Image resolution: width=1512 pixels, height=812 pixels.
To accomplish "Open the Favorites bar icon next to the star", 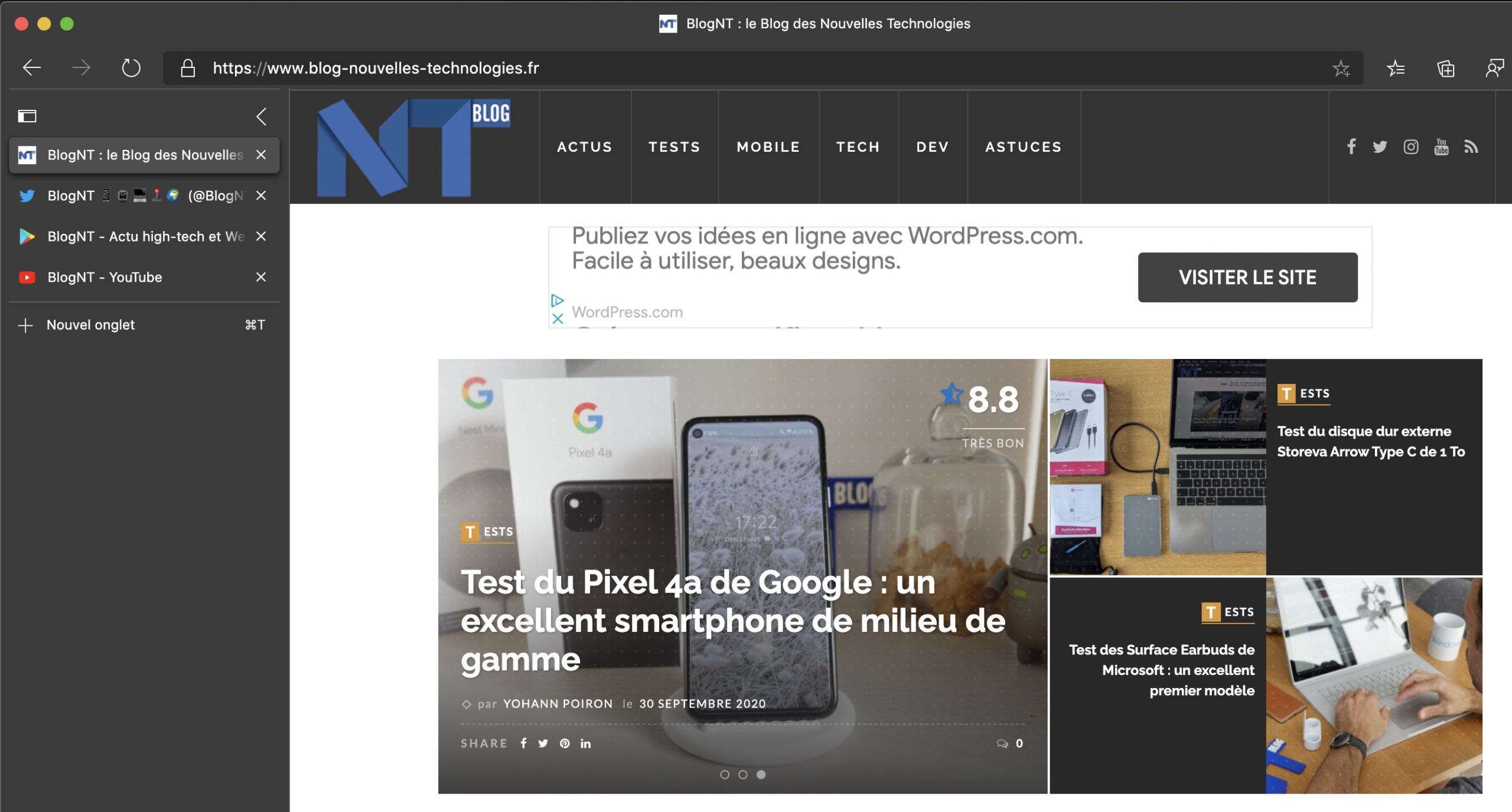I will (x=1395, y=69).
